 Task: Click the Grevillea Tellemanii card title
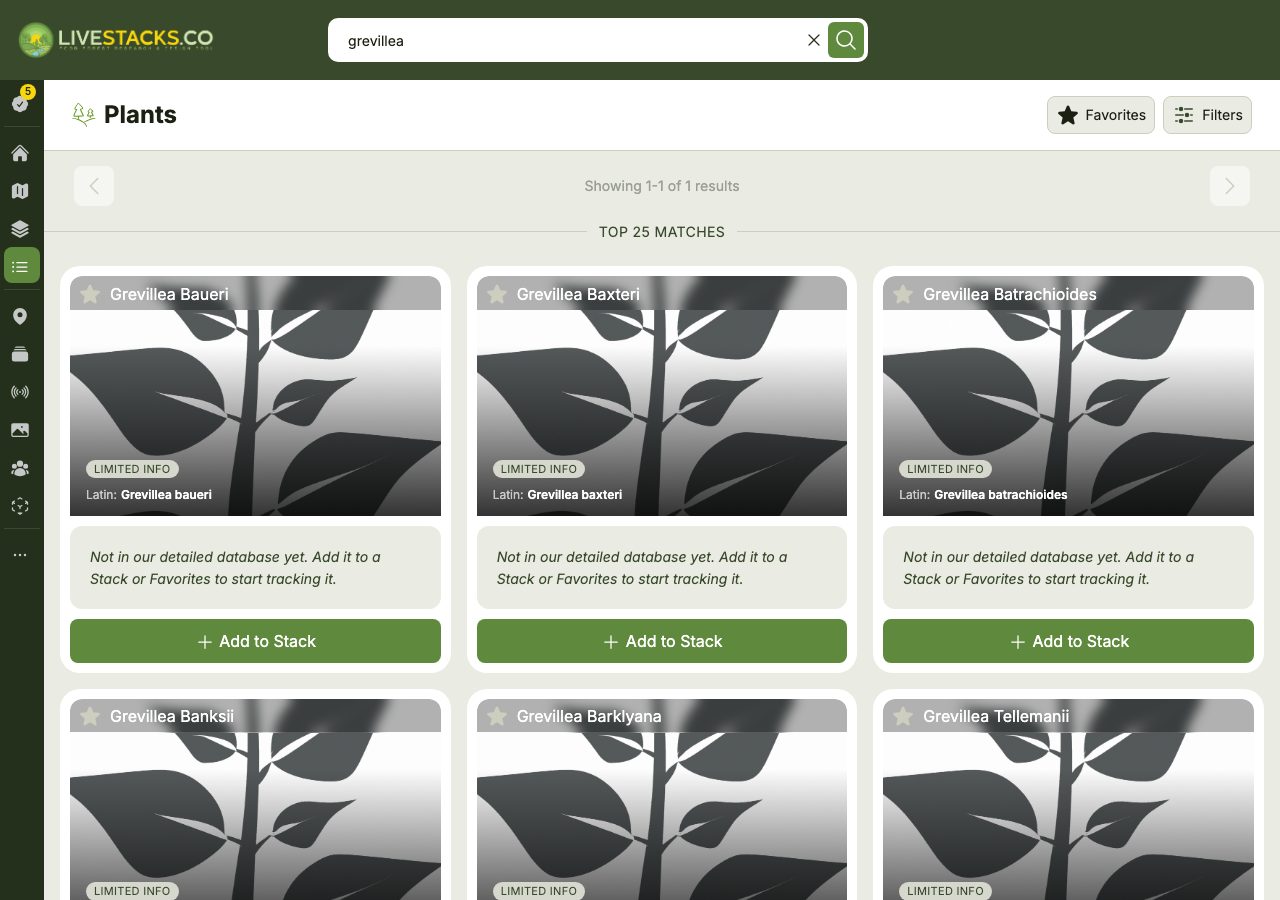996,716
